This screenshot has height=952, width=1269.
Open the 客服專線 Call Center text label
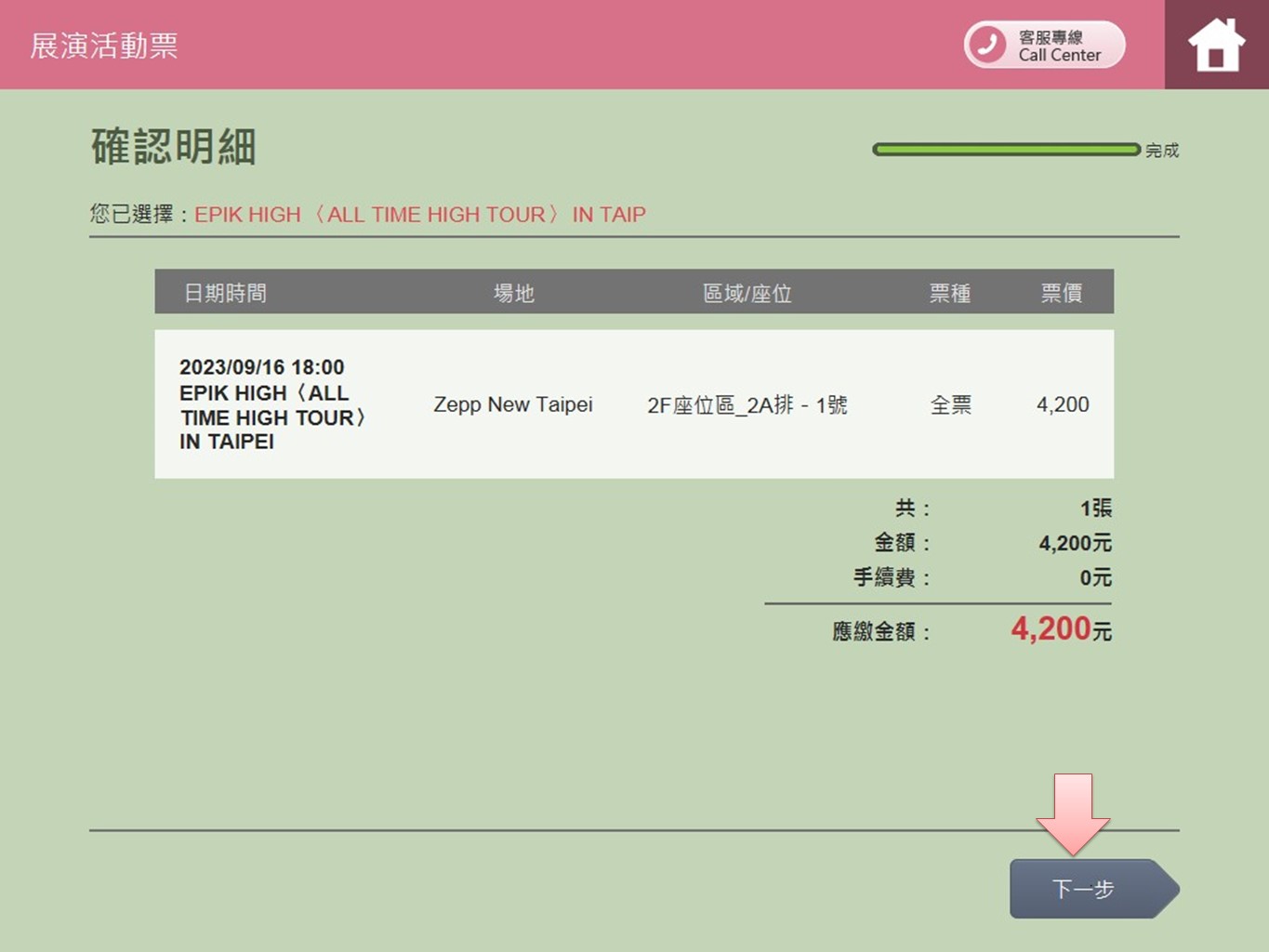(1059, 46)
